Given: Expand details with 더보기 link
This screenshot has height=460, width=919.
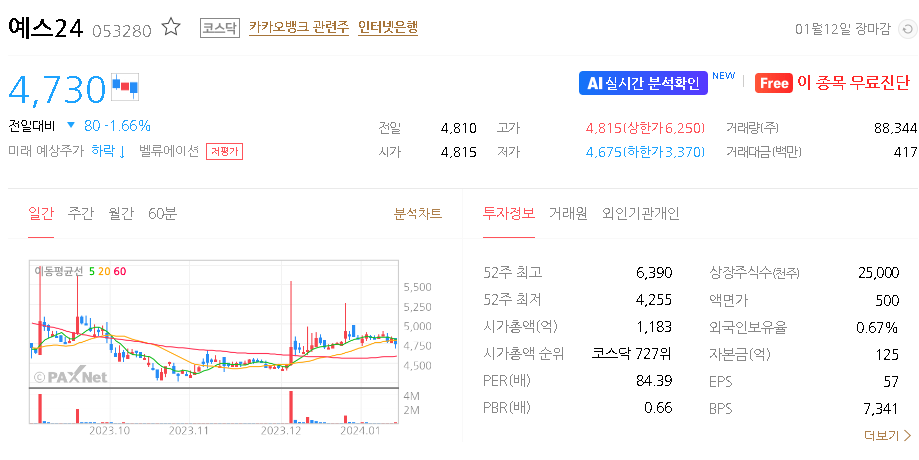Looking at the screenshot, I should [x=887, y=435].
